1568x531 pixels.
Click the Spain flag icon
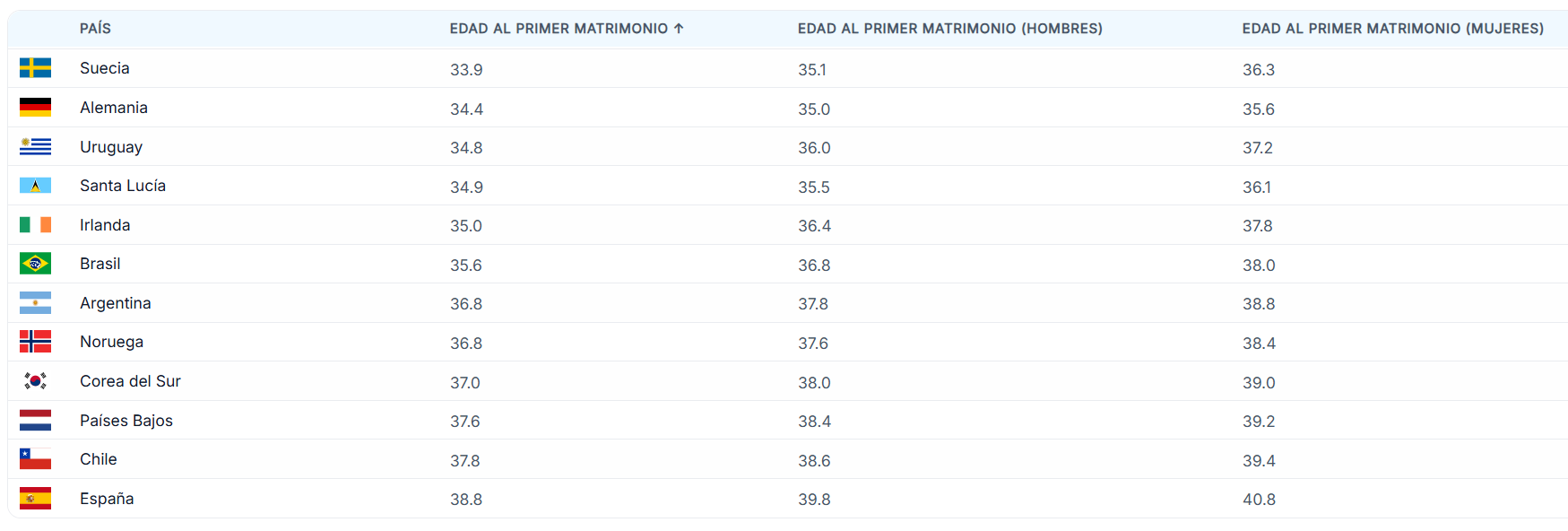(x=35, y=499)
